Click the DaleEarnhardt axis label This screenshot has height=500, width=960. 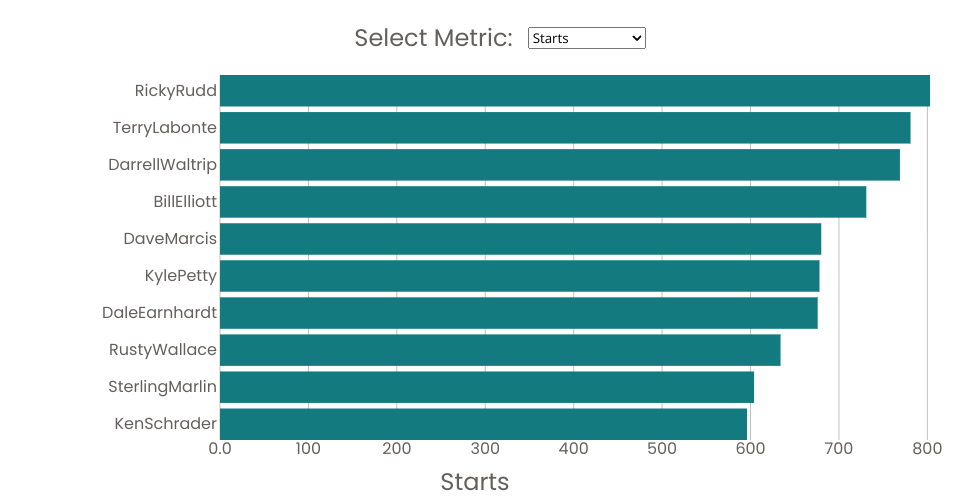[x=159, y=313]
